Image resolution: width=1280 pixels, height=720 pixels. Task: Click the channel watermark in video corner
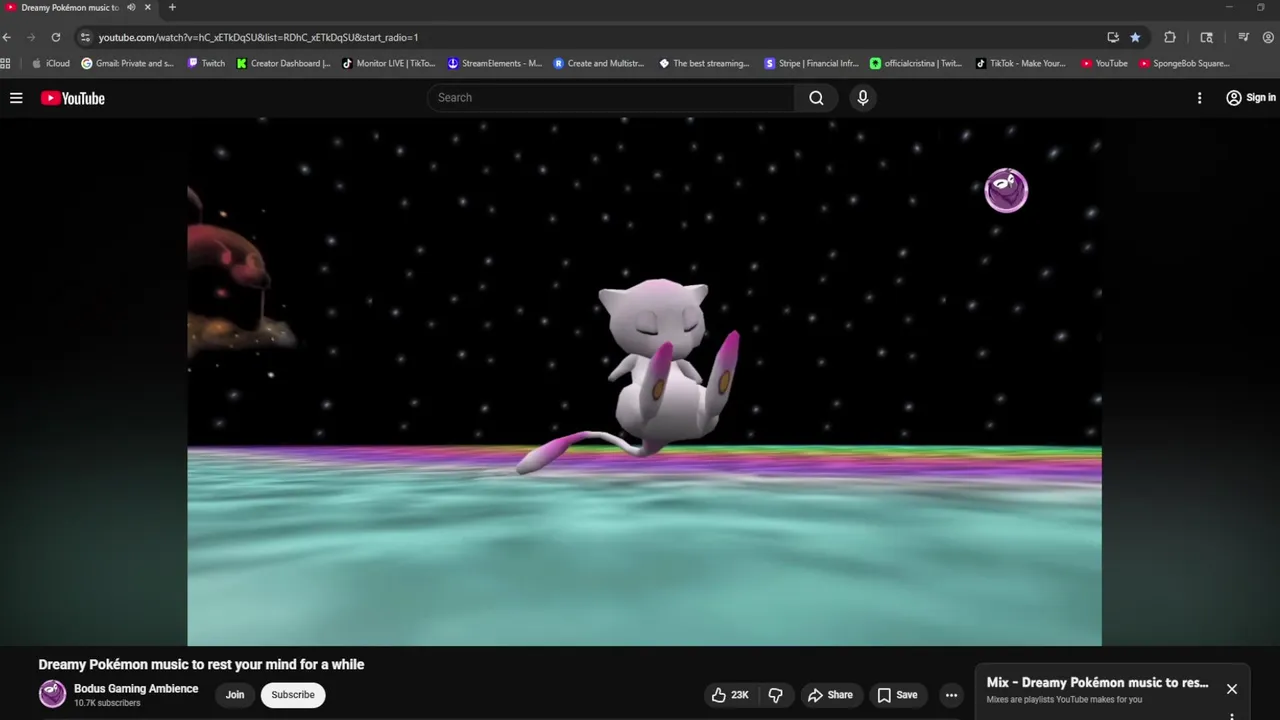coord(1006,190)
